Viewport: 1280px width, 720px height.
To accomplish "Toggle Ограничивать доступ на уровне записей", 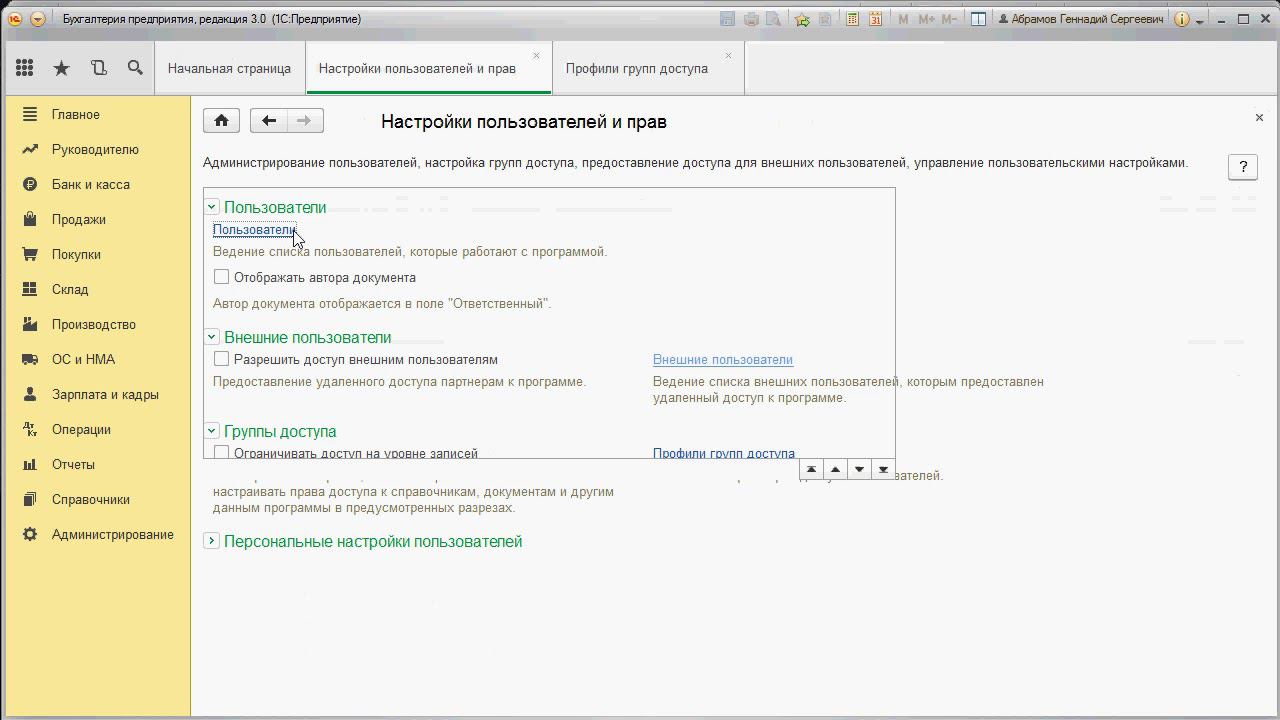I will (x=221, y=453).
